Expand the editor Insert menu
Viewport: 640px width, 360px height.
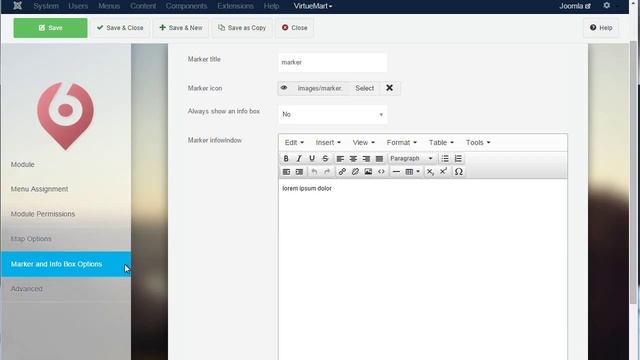[x=328, y=142]
